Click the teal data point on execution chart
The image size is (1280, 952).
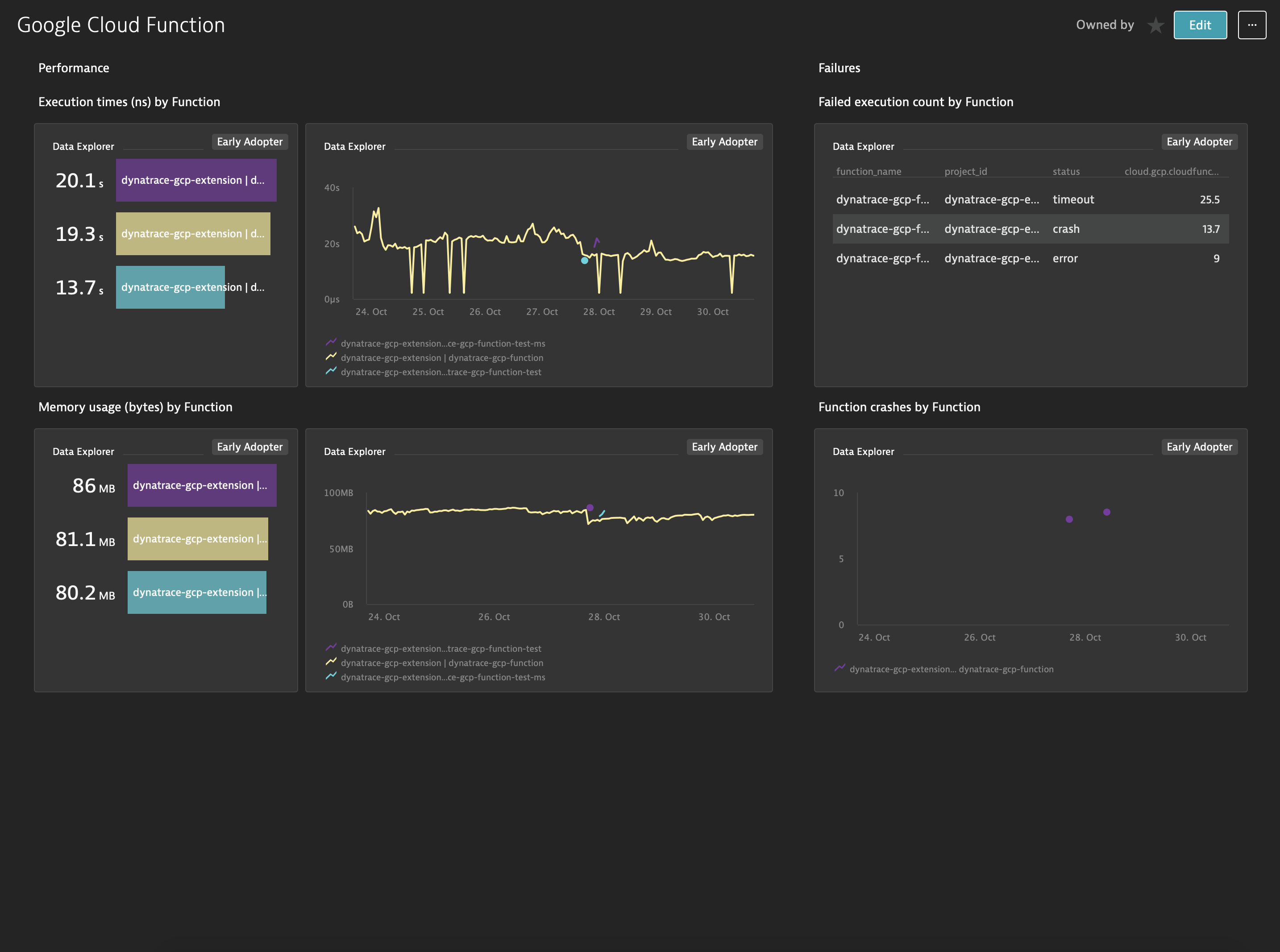tap(585, 261)
